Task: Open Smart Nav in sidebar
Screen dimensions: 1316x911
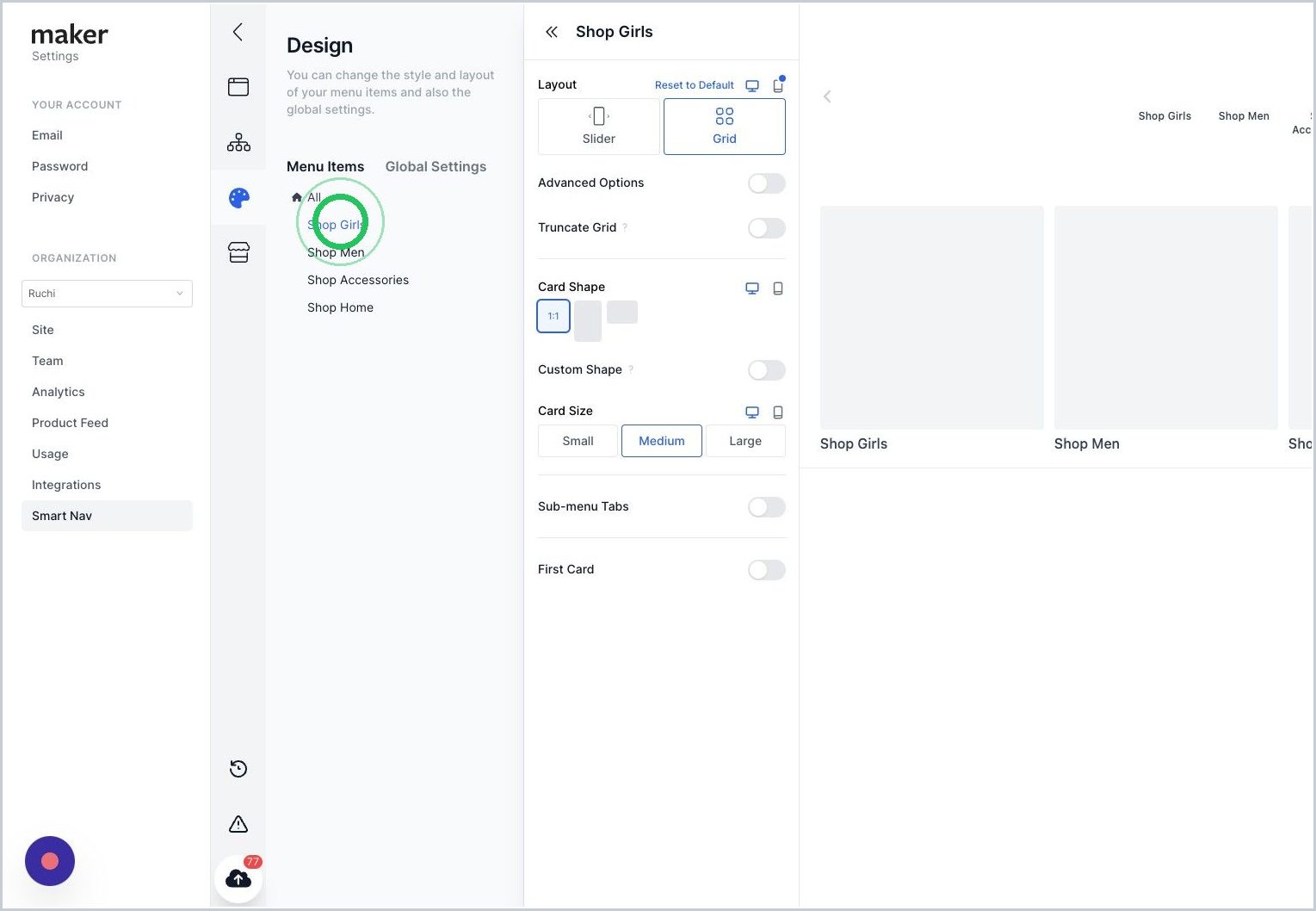Action: pos(107,516)
